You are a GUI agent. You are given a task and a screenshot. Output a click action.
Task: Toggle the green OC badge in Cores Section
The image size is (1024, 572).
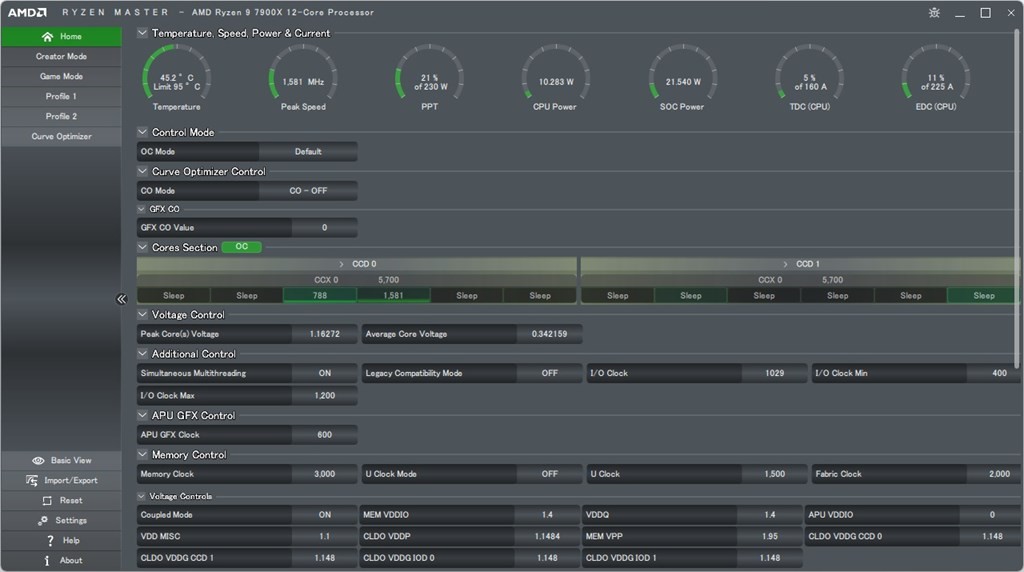tap(241, 247)
